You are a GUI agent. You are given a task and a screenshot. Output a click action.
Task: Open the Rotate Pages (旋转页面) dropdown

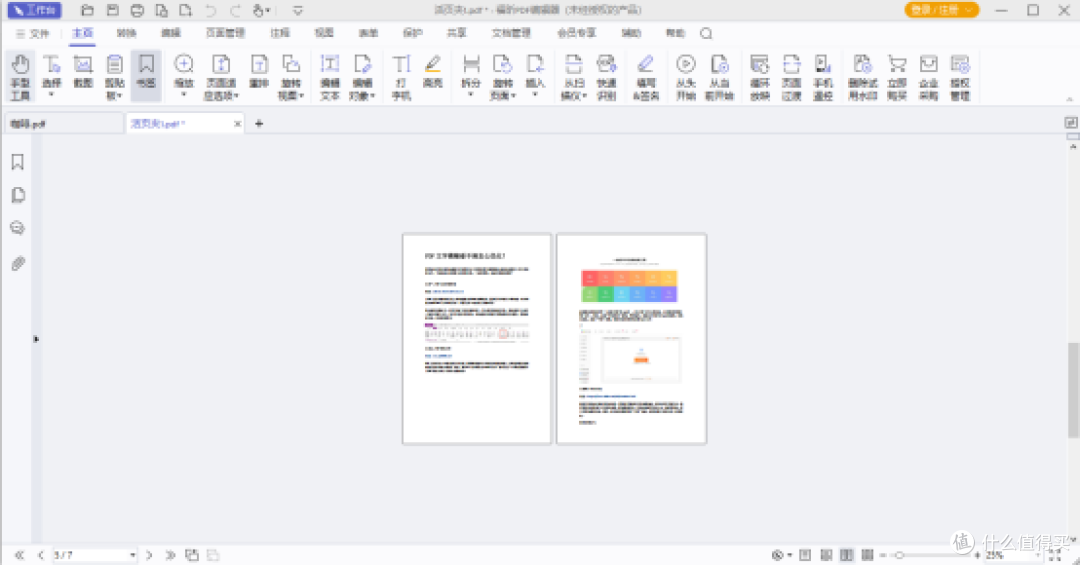tap(503, 76)
